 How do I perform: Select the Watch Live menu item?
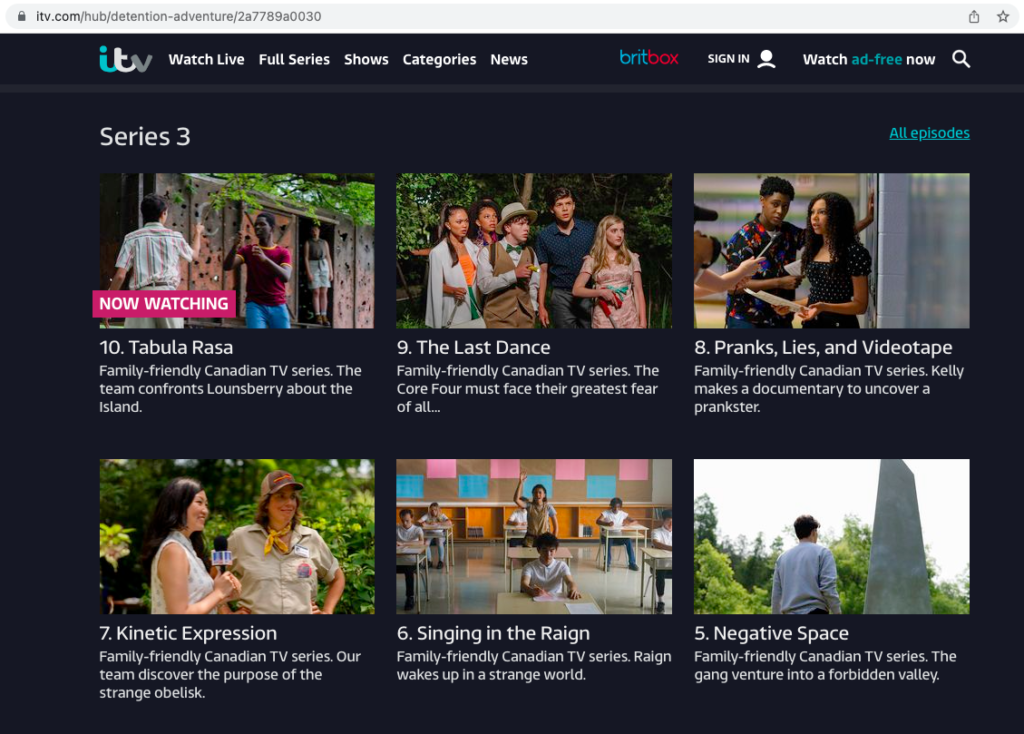206,59
